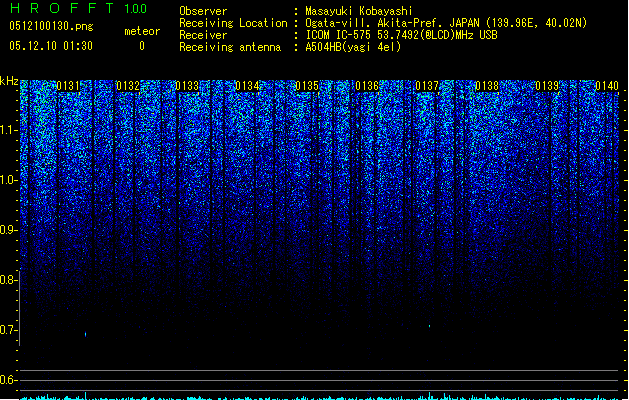Click the cyan signal level graph at bottom
The image size is (629, 400).
pyautogui.click(x=321, y=396)
